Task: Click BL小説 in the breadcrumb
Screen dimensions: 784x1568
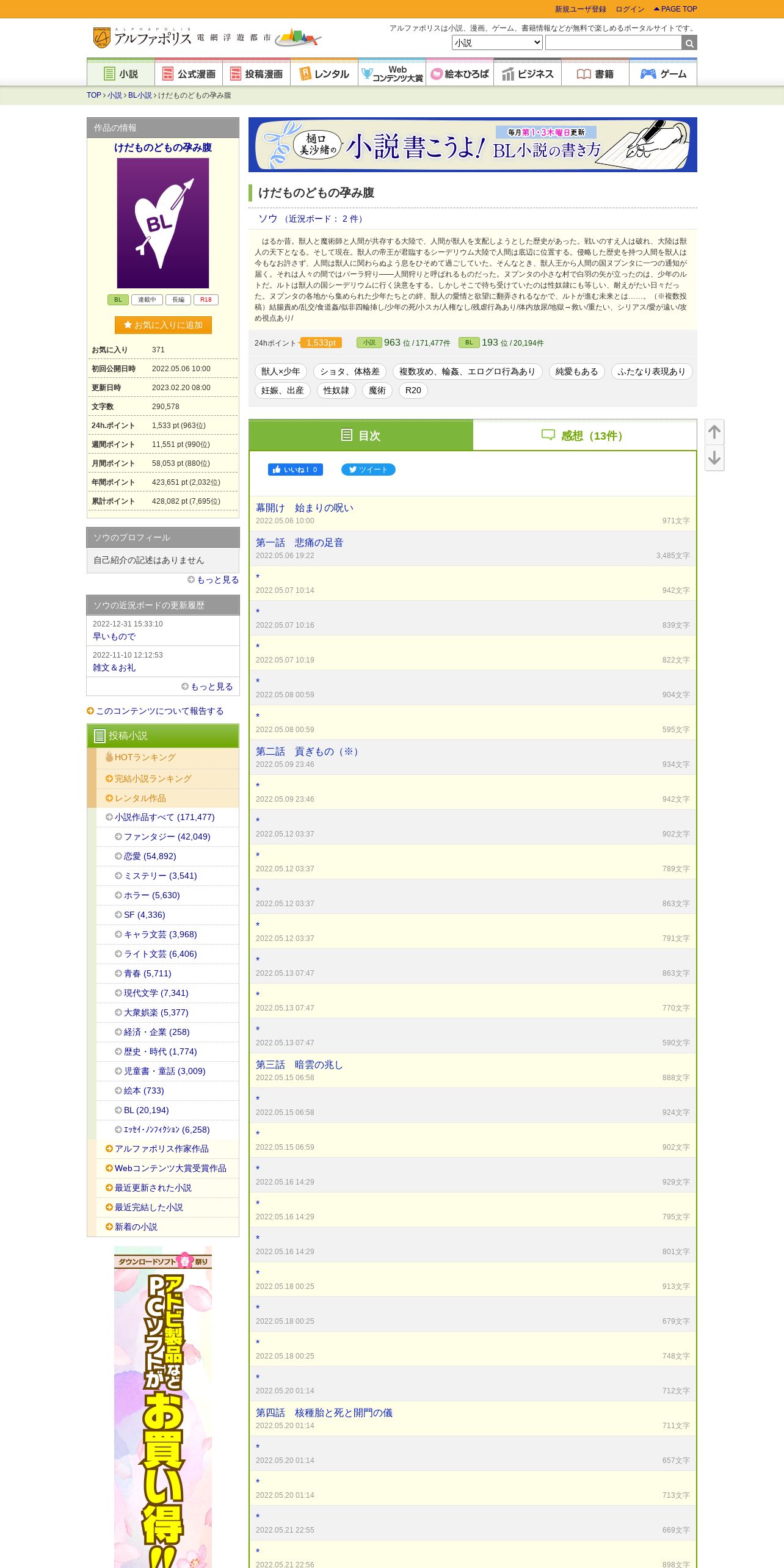Action: tap(140, 95)
